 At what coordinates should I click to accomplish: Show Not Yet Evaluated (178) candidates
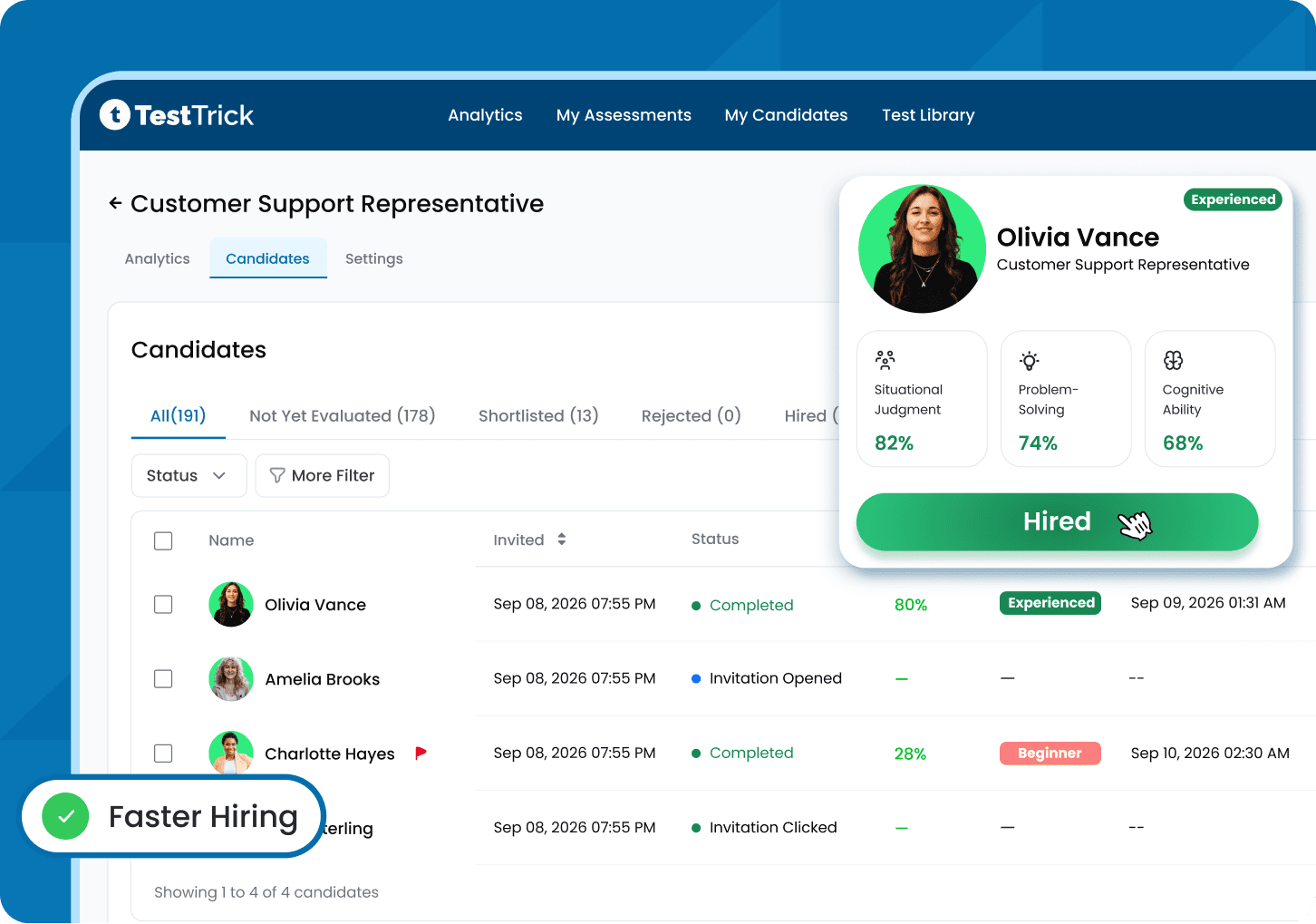click(343, 415)
